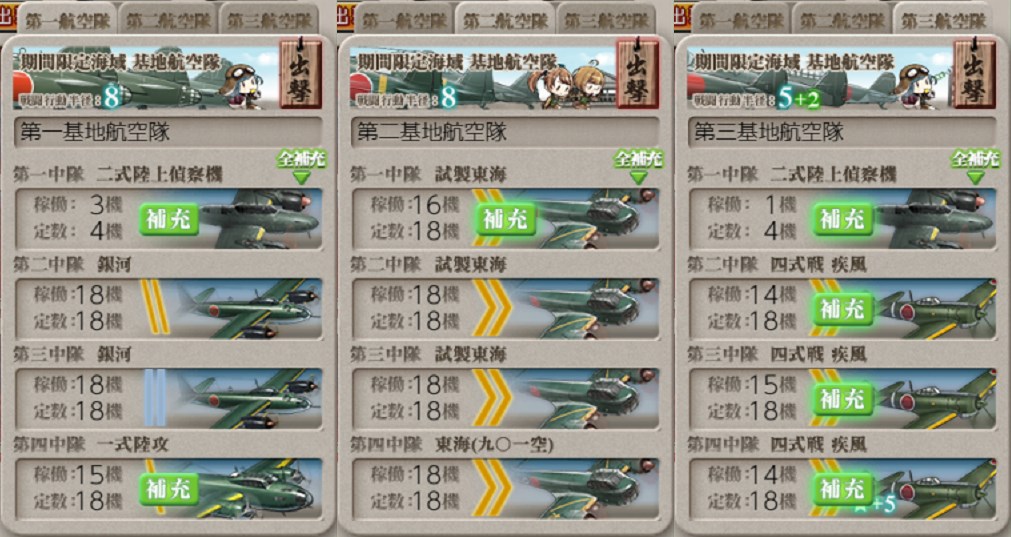Click 補充 on second base's 第一中隊 試製東海

[x=506, y=219]
